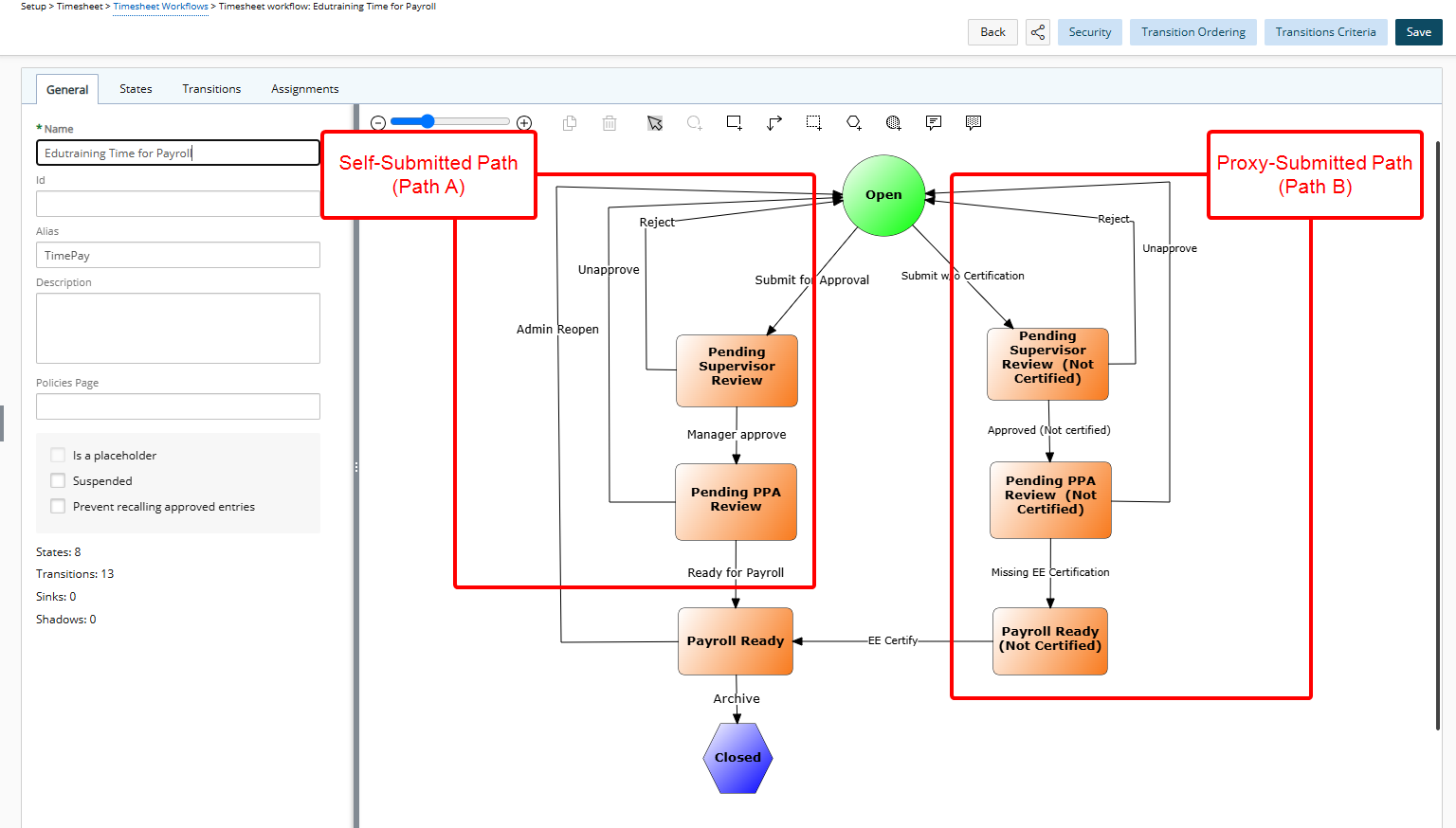This screenshot has width=1456, height=828.
Task: Choose the add hexagon end-state tool
Action: coord(854,122)
